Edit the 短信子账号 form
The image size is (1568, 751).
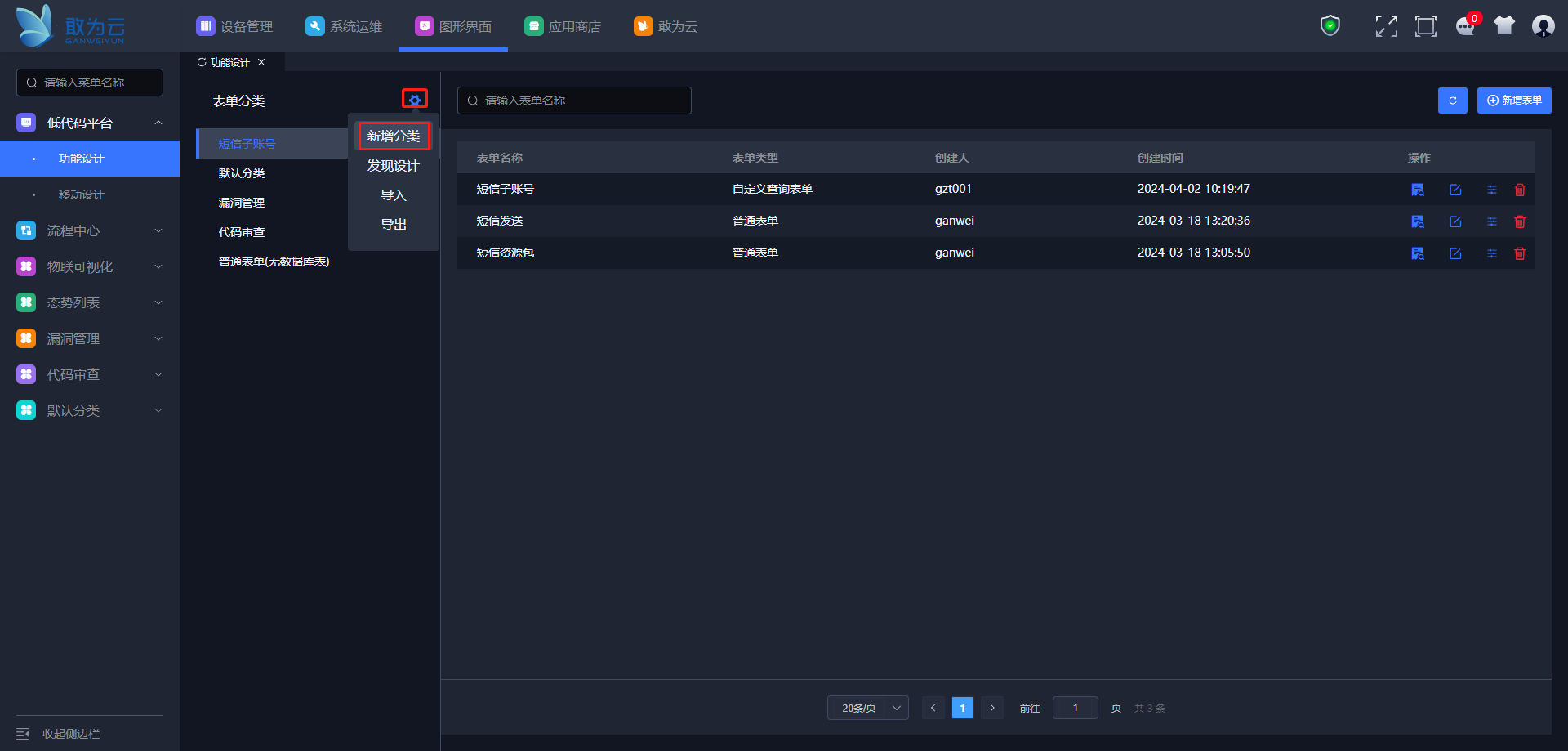pyautogui.click(x=1455, y=190)
